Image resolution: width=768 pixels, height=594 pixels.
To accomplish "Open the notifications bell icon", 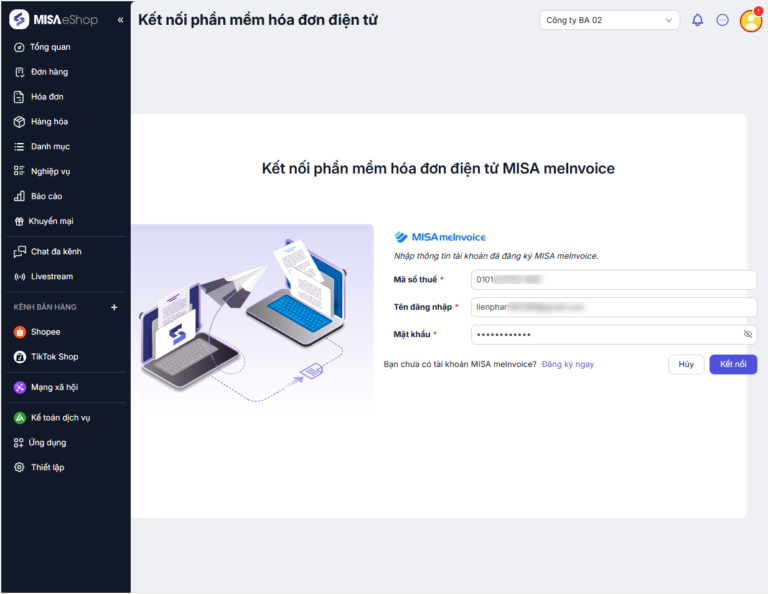I will coord(697,20).
